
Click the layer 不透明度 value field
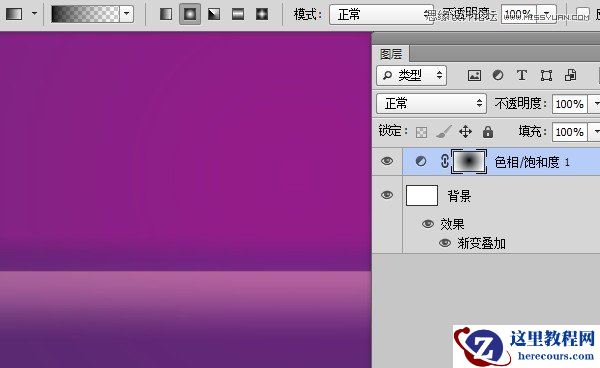570,104
